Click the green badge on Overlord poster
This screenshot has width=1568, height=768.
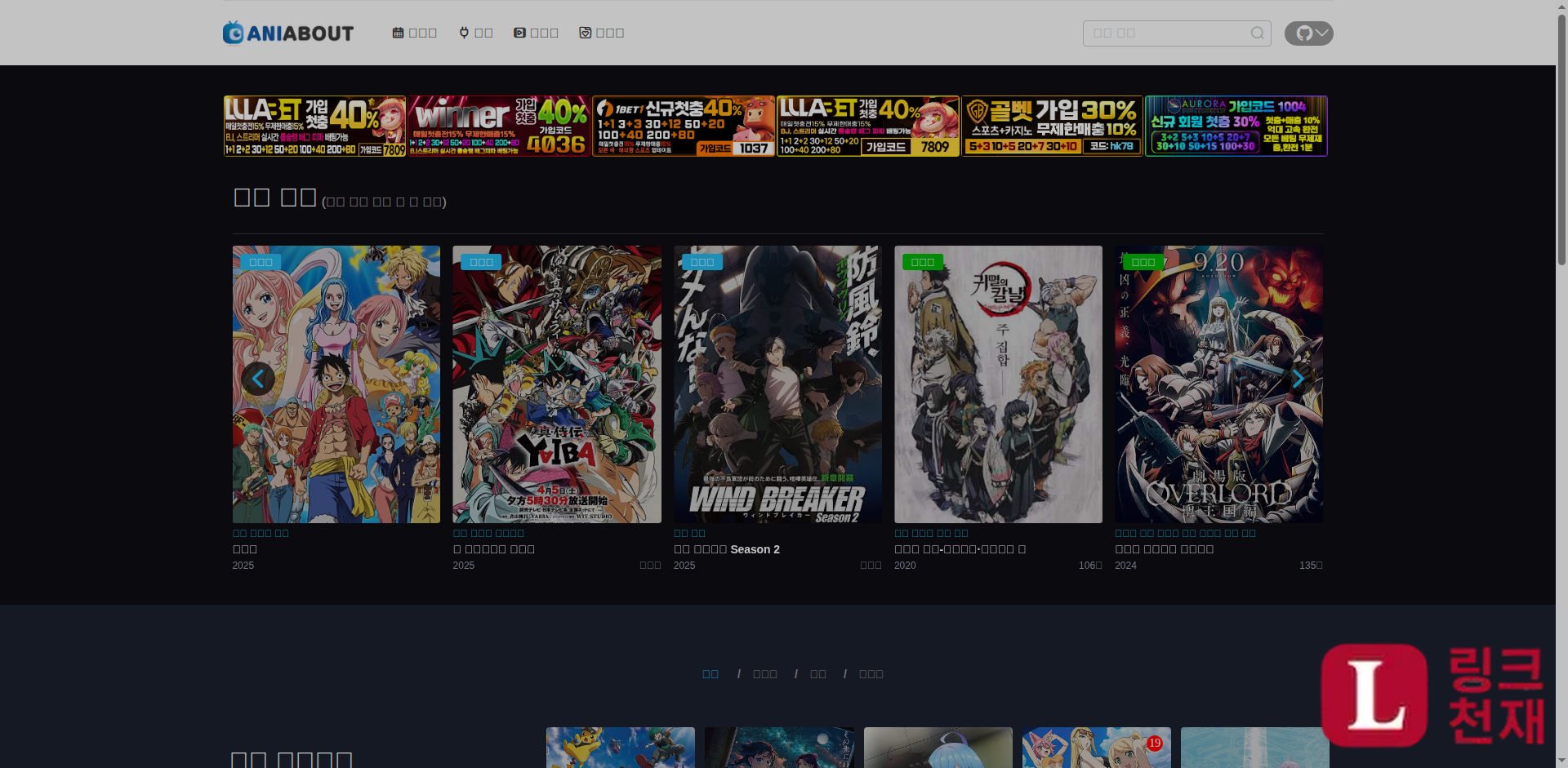tap(1143, 262)
